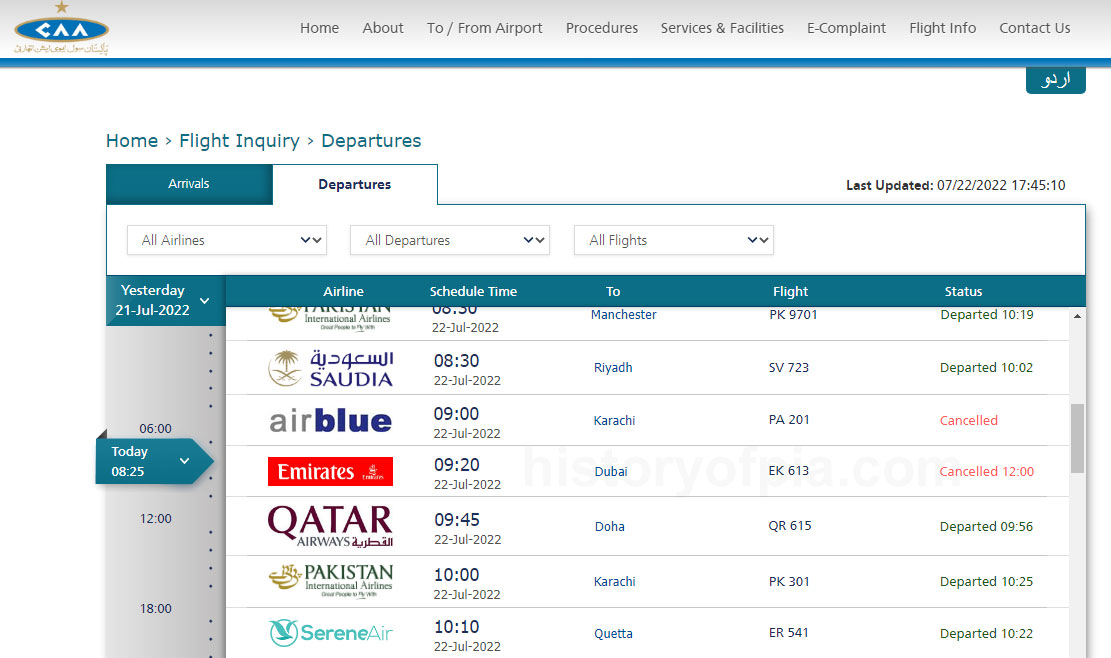Click the Saudia airline logo

(331, 368)
